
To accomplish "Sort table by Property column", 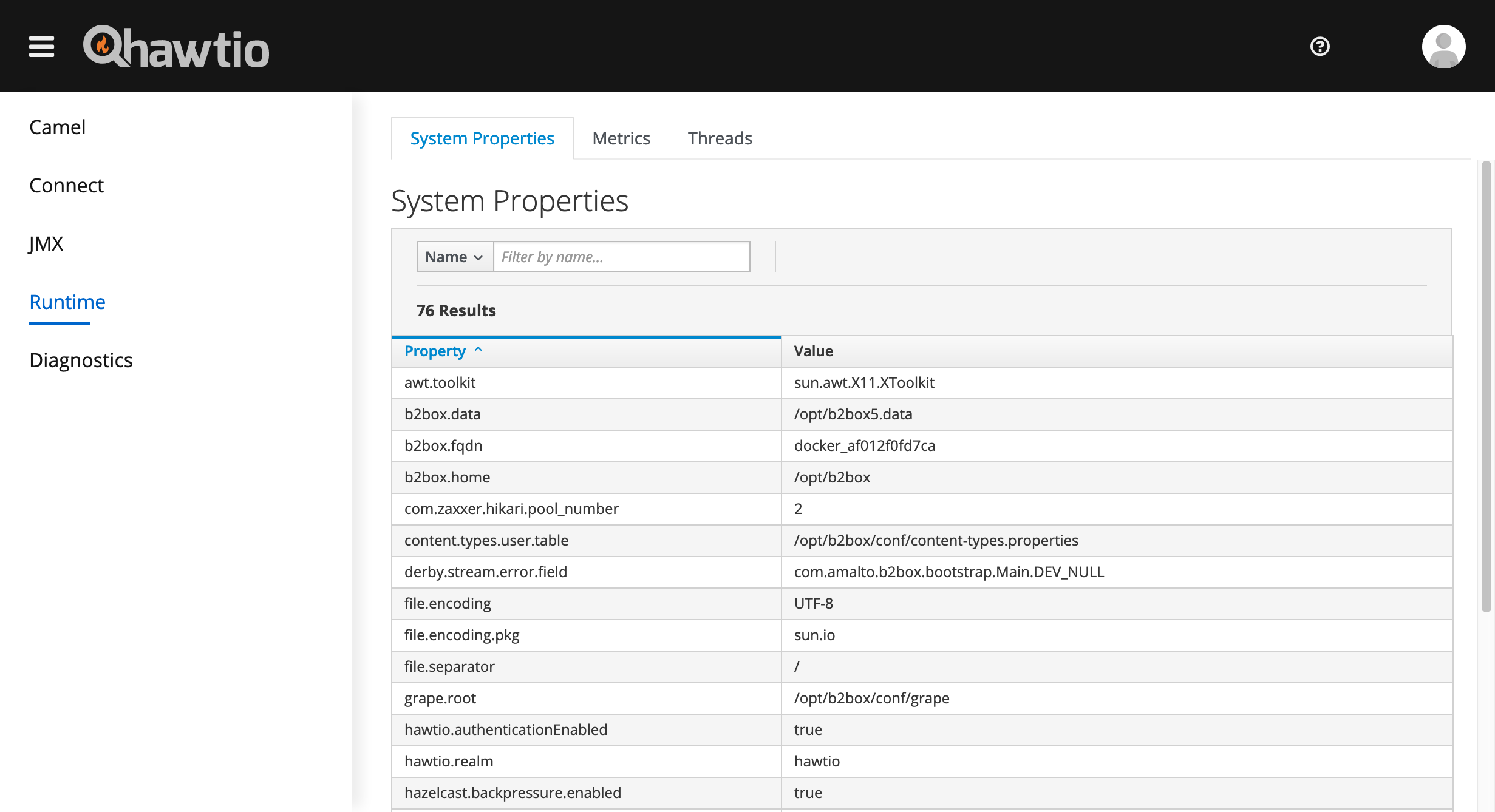I will (x=435, y=351).
